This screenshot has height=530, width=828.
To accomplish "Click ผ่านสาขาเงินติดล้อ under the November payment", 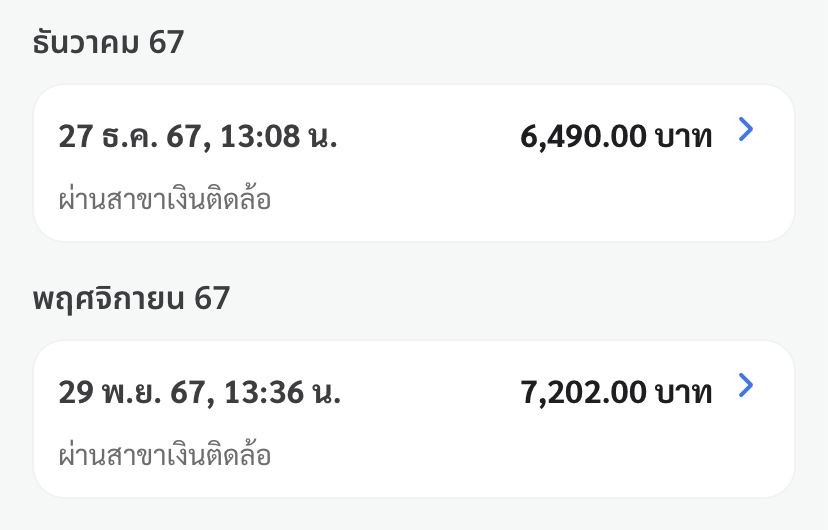I will (165, 456).
